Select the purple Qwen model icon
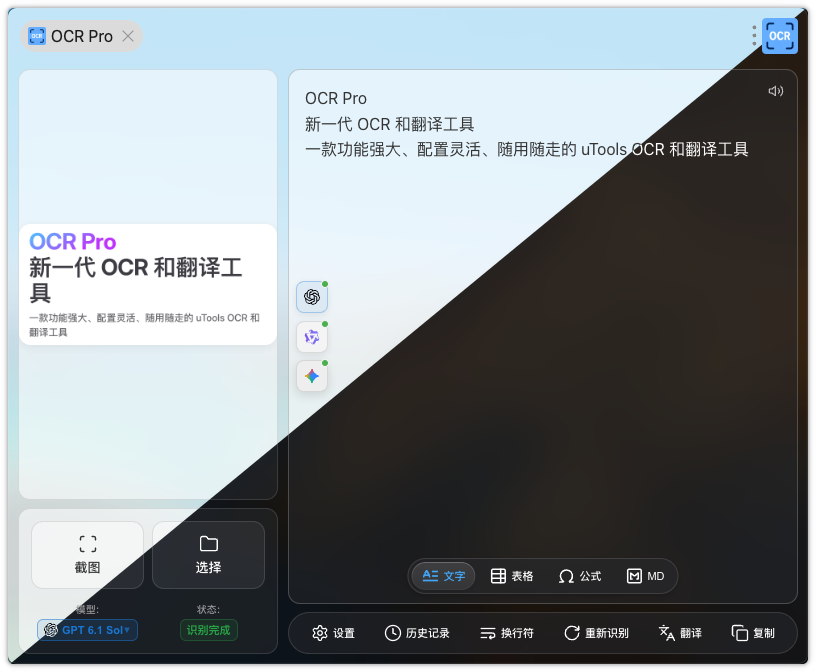The height and width of the screenshot is (672, 816). 312,337
